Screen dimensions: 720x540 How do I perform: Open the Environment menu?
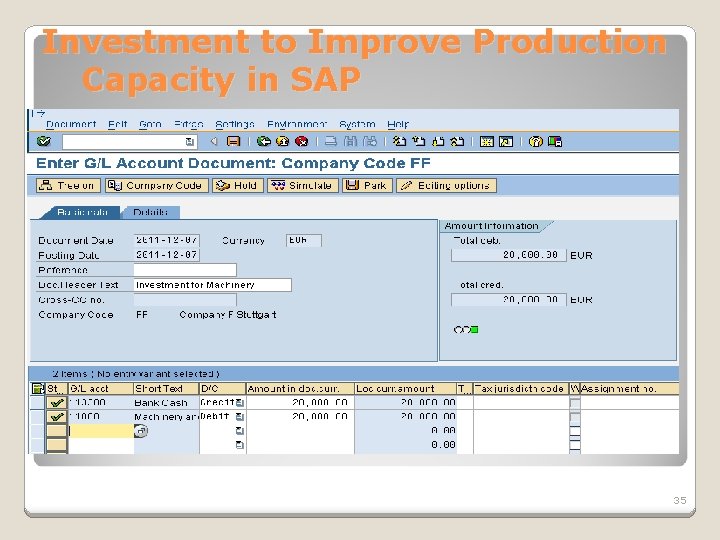point(297,124)
